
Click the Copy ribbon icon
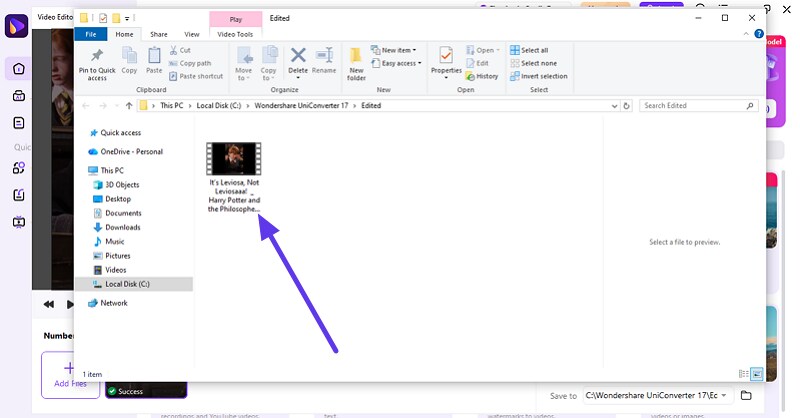[129, 55]
